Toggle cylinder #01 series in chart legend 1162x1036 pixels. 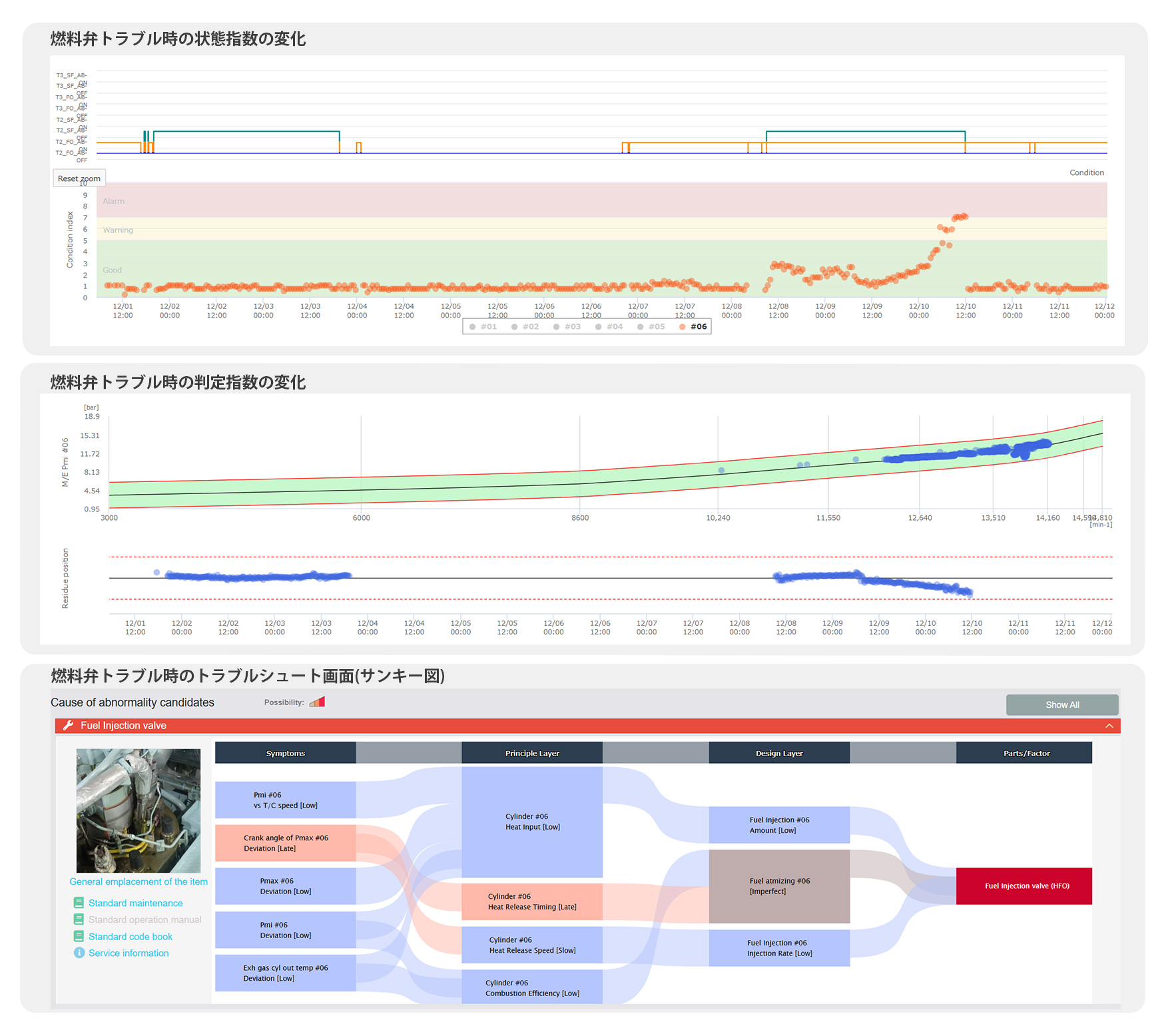tap(483, 327)
